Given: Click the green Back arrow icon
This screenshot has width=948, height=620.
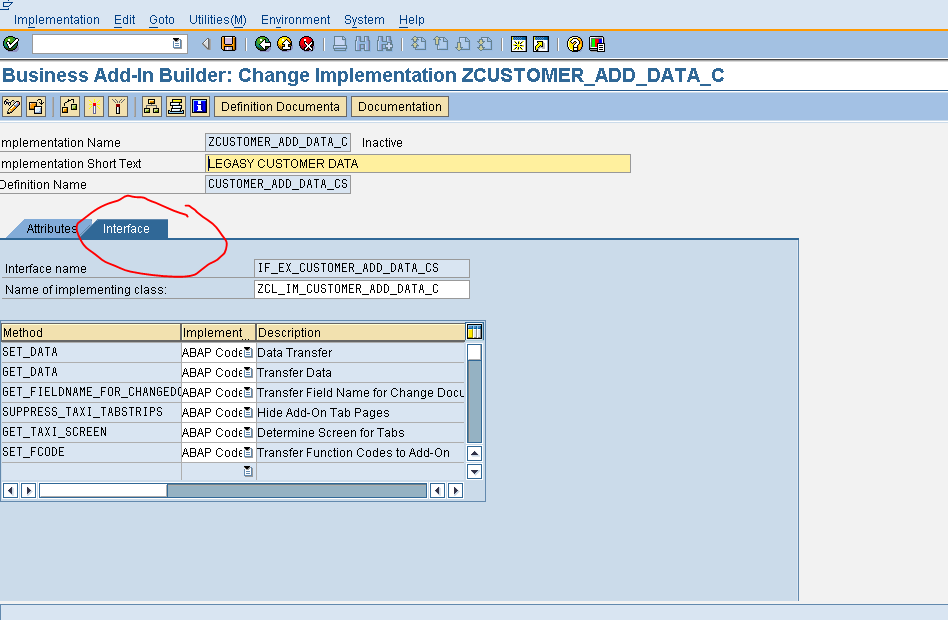Looking at the screenshot, I should point(263,44).
